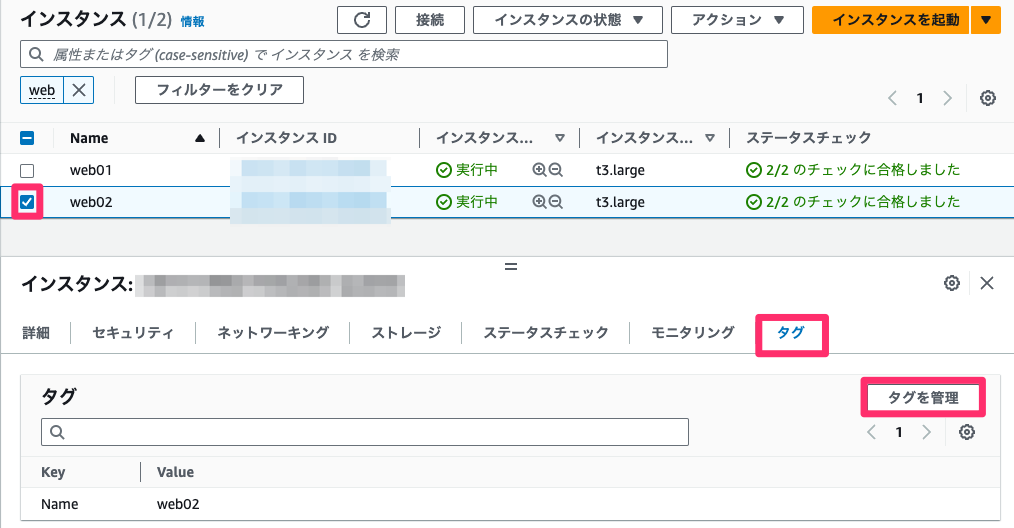The image size is (1014, 528).
Task: Zoom in filter for web01 state
Action: [539, 170]
